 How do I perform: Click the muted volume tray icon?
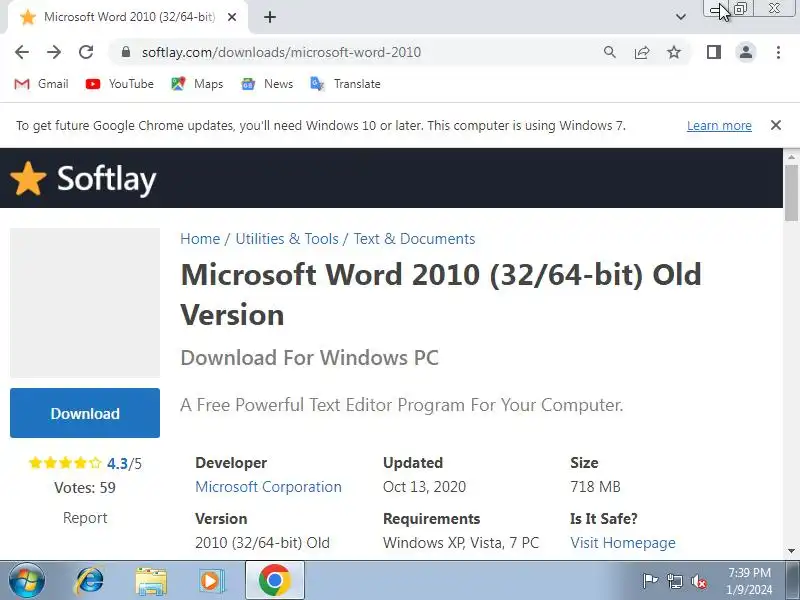click(699, 581)
